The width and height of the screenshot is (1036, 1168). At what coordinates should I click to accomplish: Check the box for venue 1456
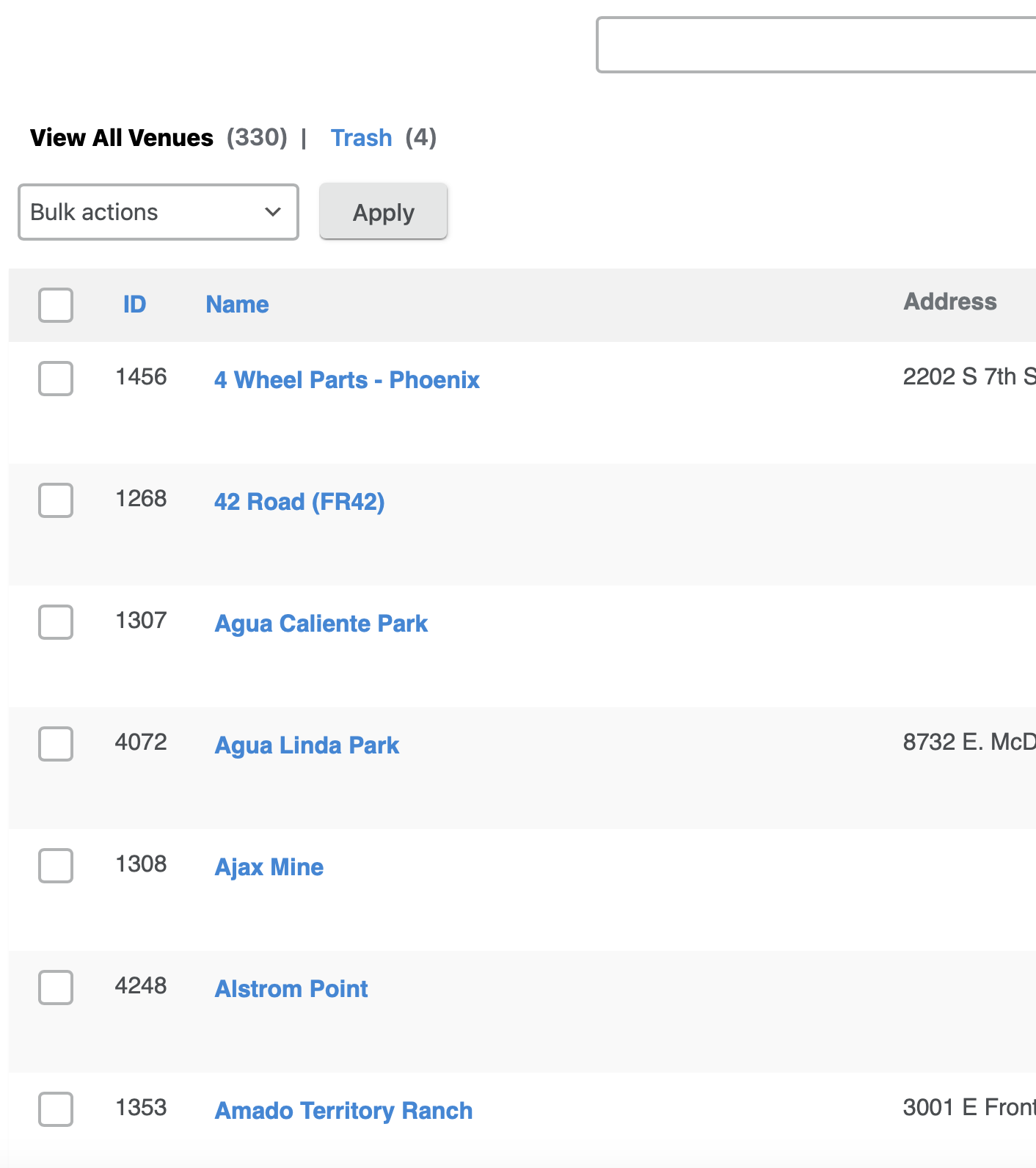point(56,379)
